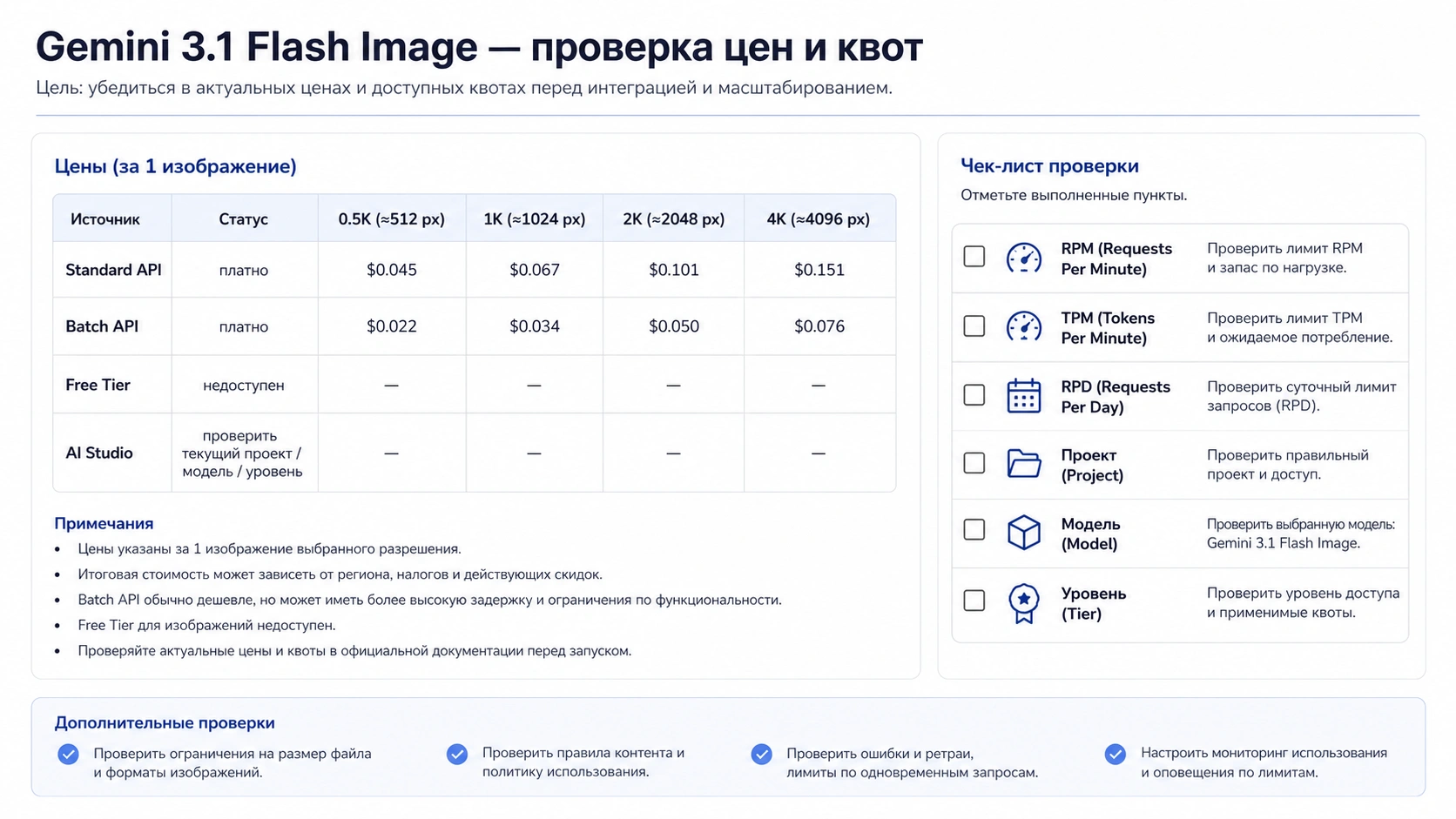This screenshot has height=819, width=1456.
Task: Click the RPD calendar icon
Action: 1024,396
